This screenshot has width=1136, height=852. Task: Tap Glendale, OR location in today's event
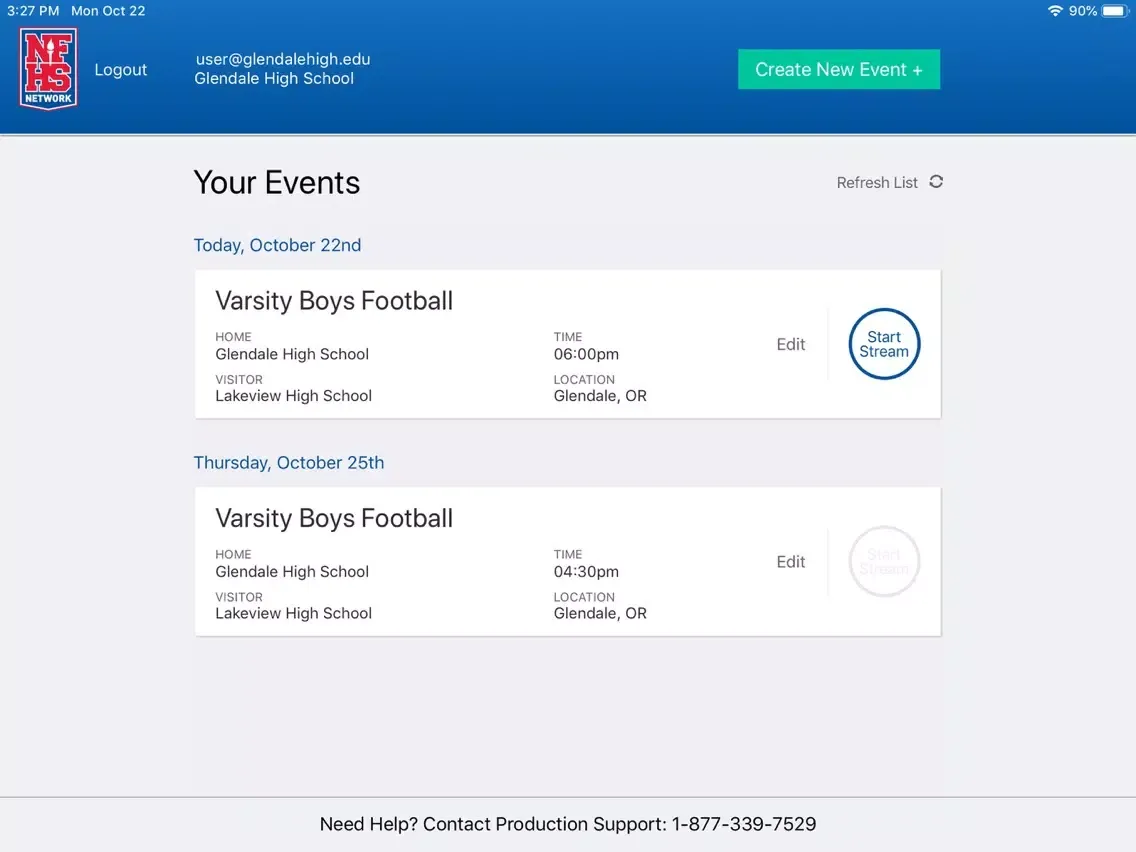tap(600, 396)
